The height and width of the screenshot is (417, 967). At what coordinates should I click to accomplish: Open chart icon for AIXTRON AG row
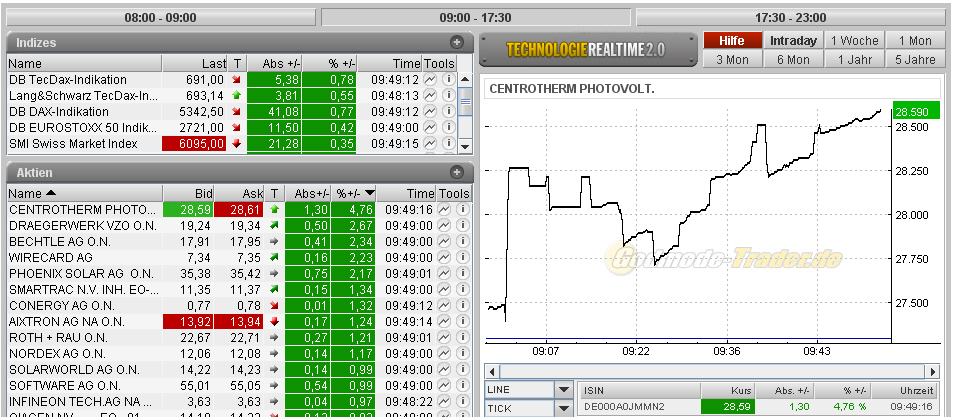pyautogui.click(x=443, y=322)
